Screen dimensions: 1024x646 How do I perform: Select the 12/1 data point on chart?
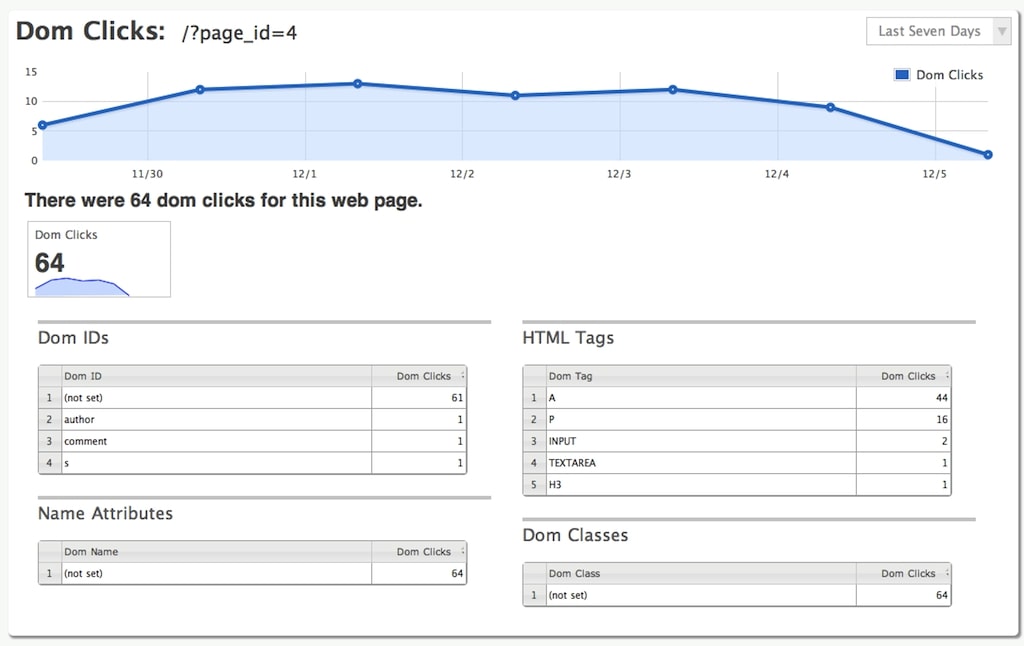click(x=357, y=84)
